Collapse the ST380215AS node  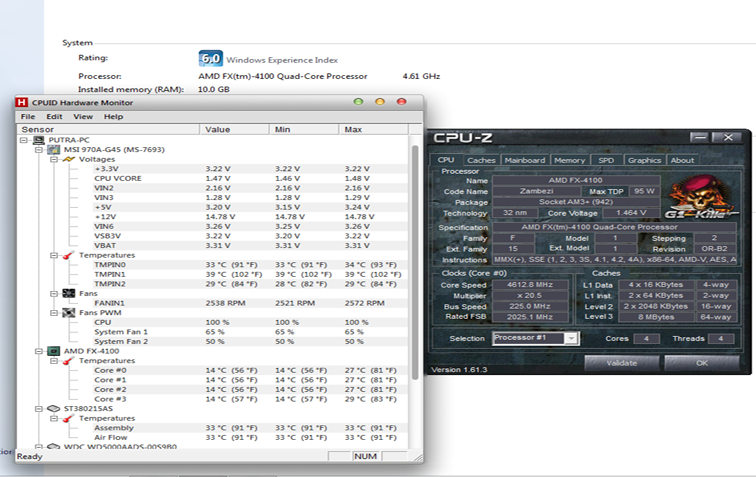coord(39,409)
